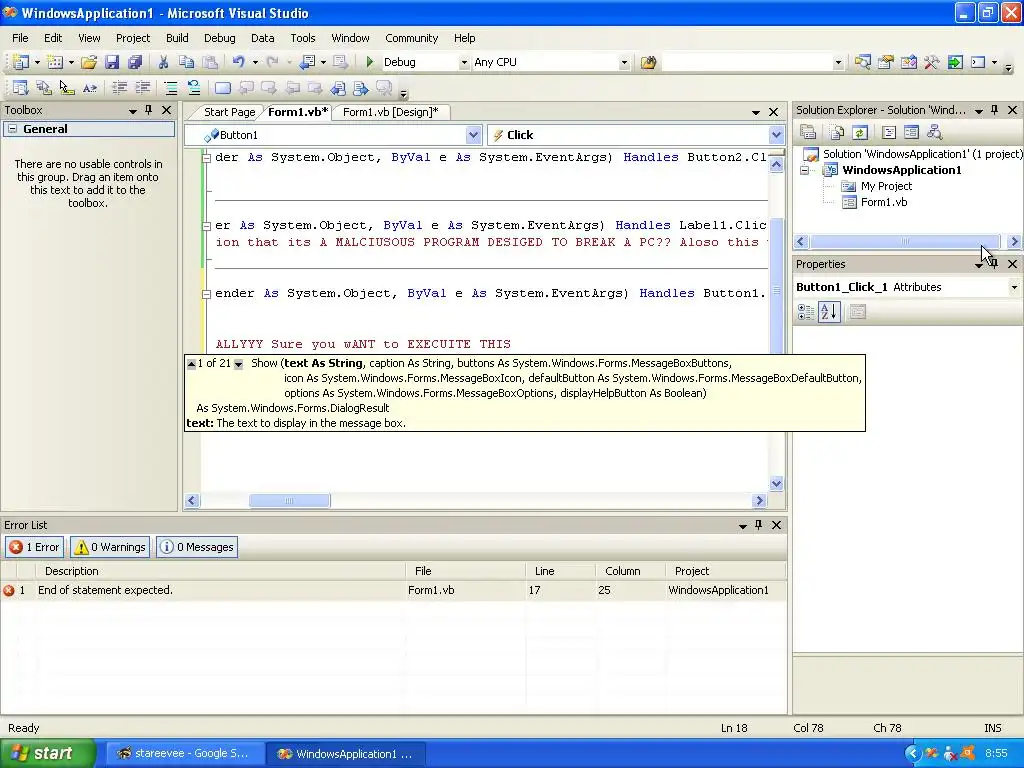Open the Start Page toolbar icon
The image size is (1024, 768).
pos(955,62)
